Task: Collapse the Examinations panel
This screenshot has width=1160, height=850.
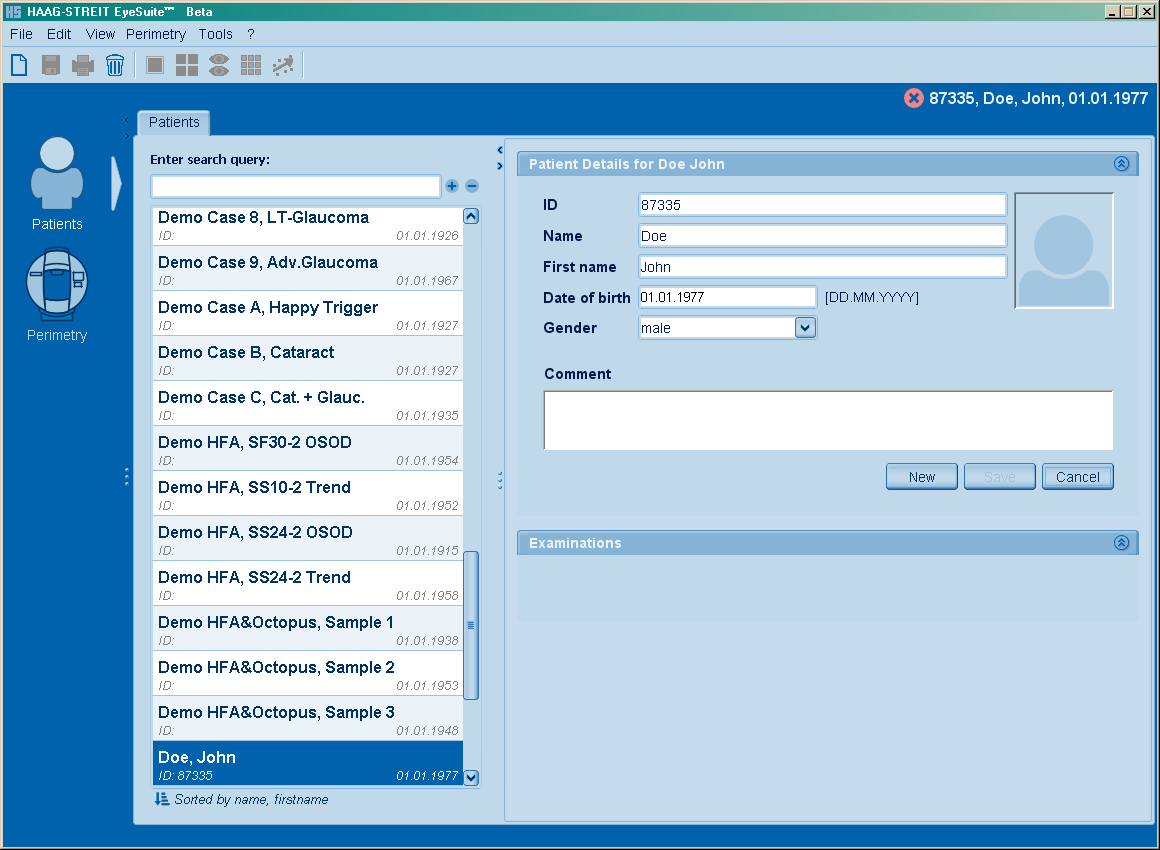Action: tap(1121, 543)
